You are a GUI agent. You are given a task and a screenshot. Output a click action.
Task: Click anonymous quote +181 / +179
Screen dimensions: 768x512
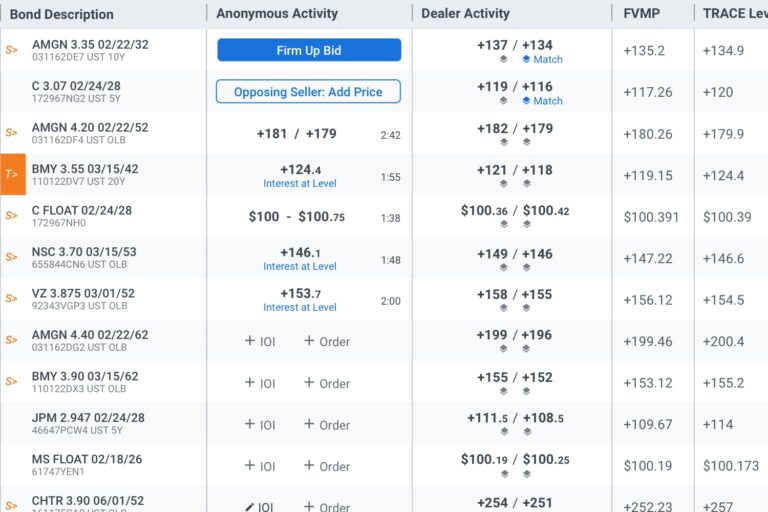(297, 134)
